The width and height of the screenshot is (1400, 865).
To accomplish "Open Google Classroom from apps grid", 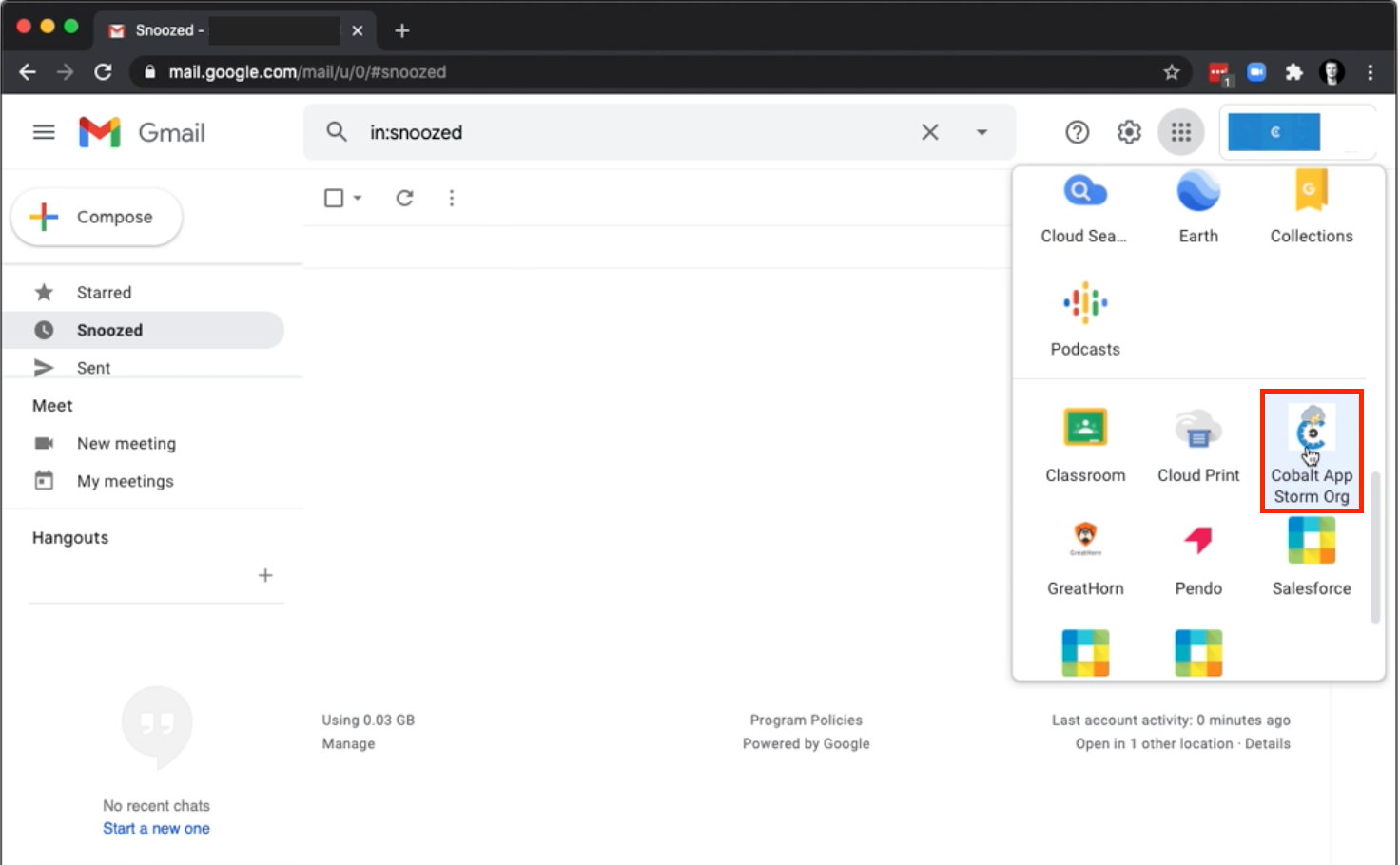I will point(1084,445).
